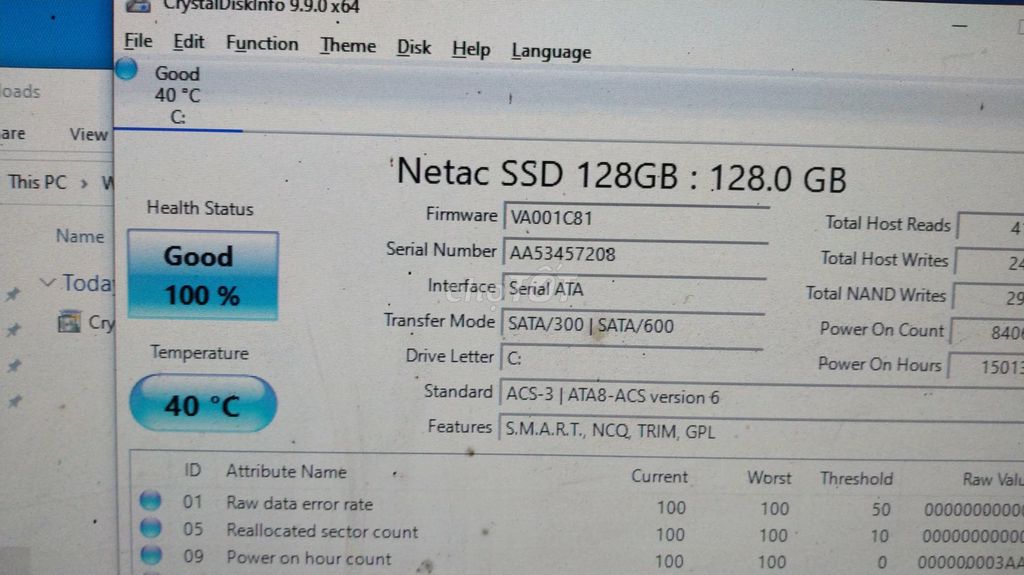Click the Total Host Writes value box

tap(989, 262)
